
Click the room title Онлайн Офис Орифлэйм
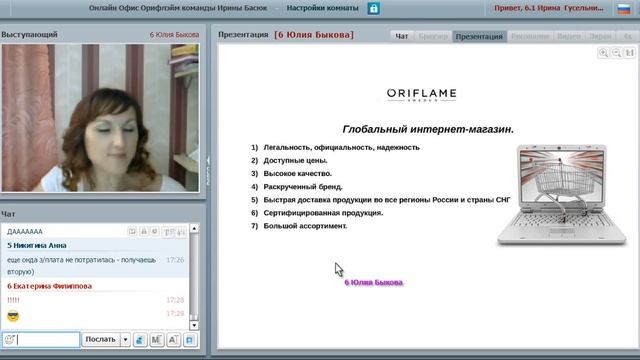pyautogui.click(x=178, y=8)
